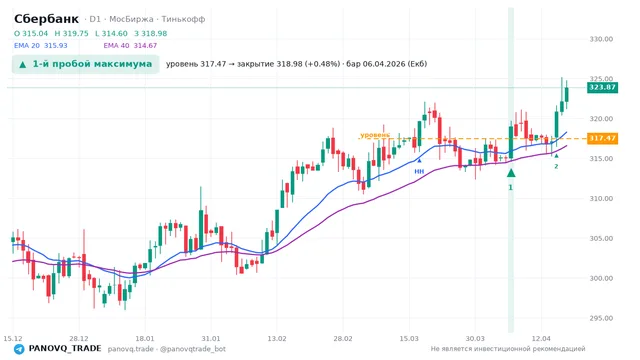Click the 30.03 date axis label
The image size is (640, 360).
point(475,339)
